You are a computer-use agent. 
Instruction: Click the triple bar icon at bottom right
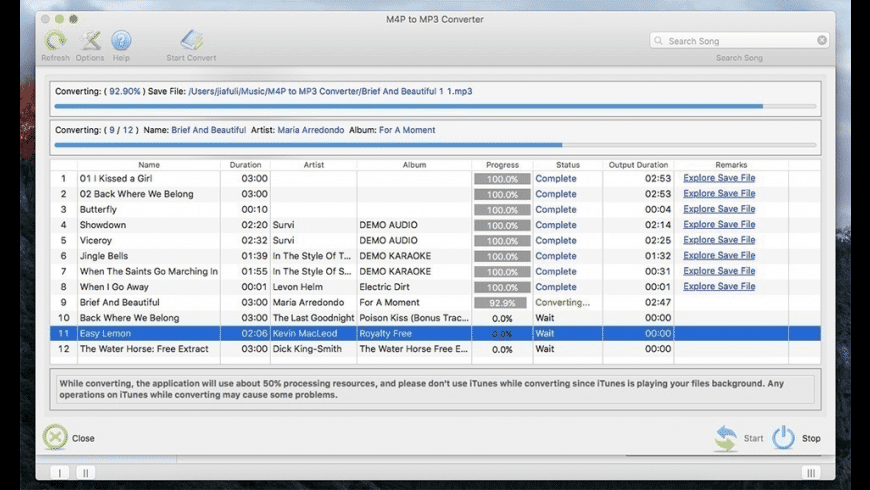click(811, 472)
